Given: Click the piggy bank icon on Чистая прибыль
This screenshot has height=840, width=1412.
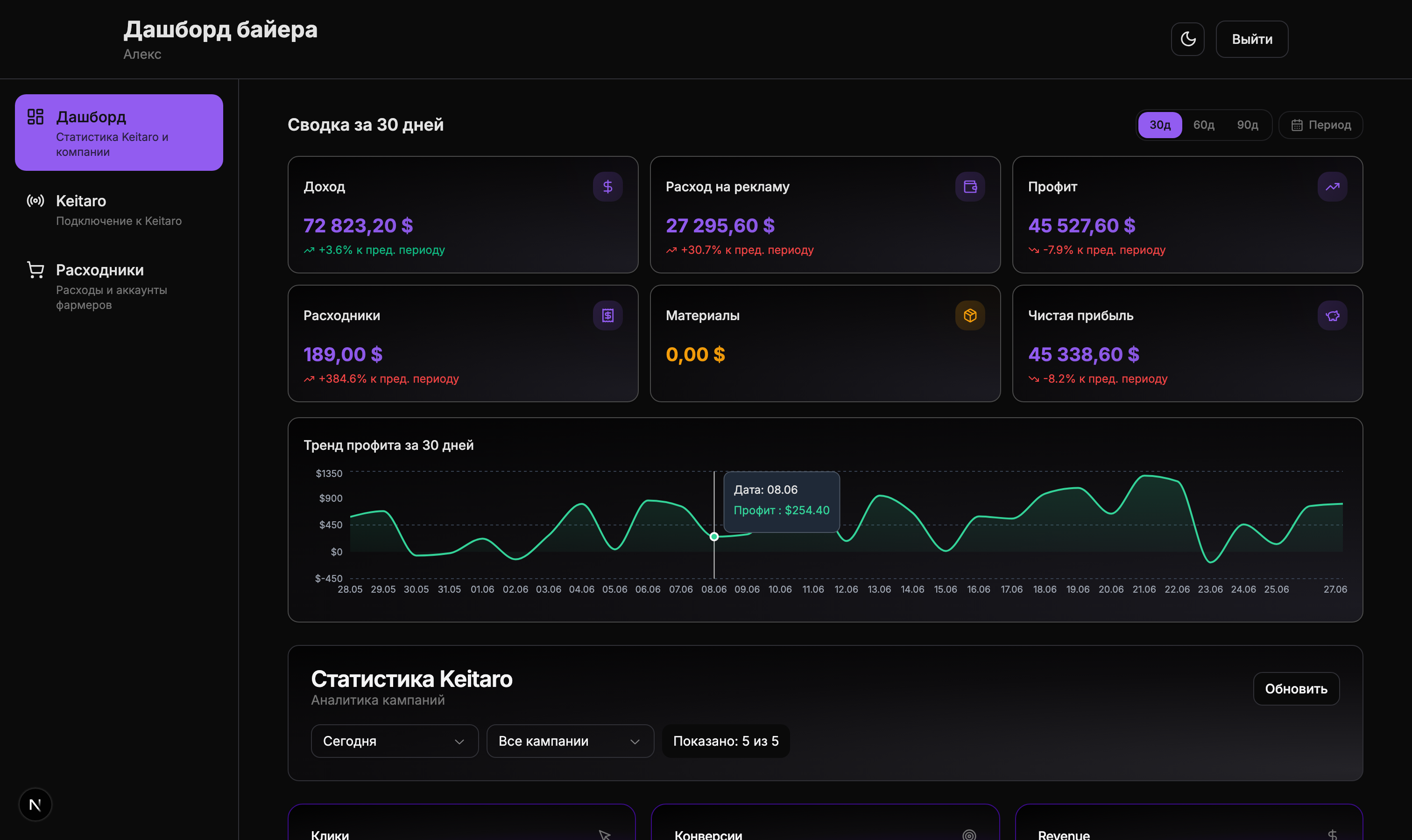Looking at the screenshot, I should pyautogui.click(x=1332, y=315).
